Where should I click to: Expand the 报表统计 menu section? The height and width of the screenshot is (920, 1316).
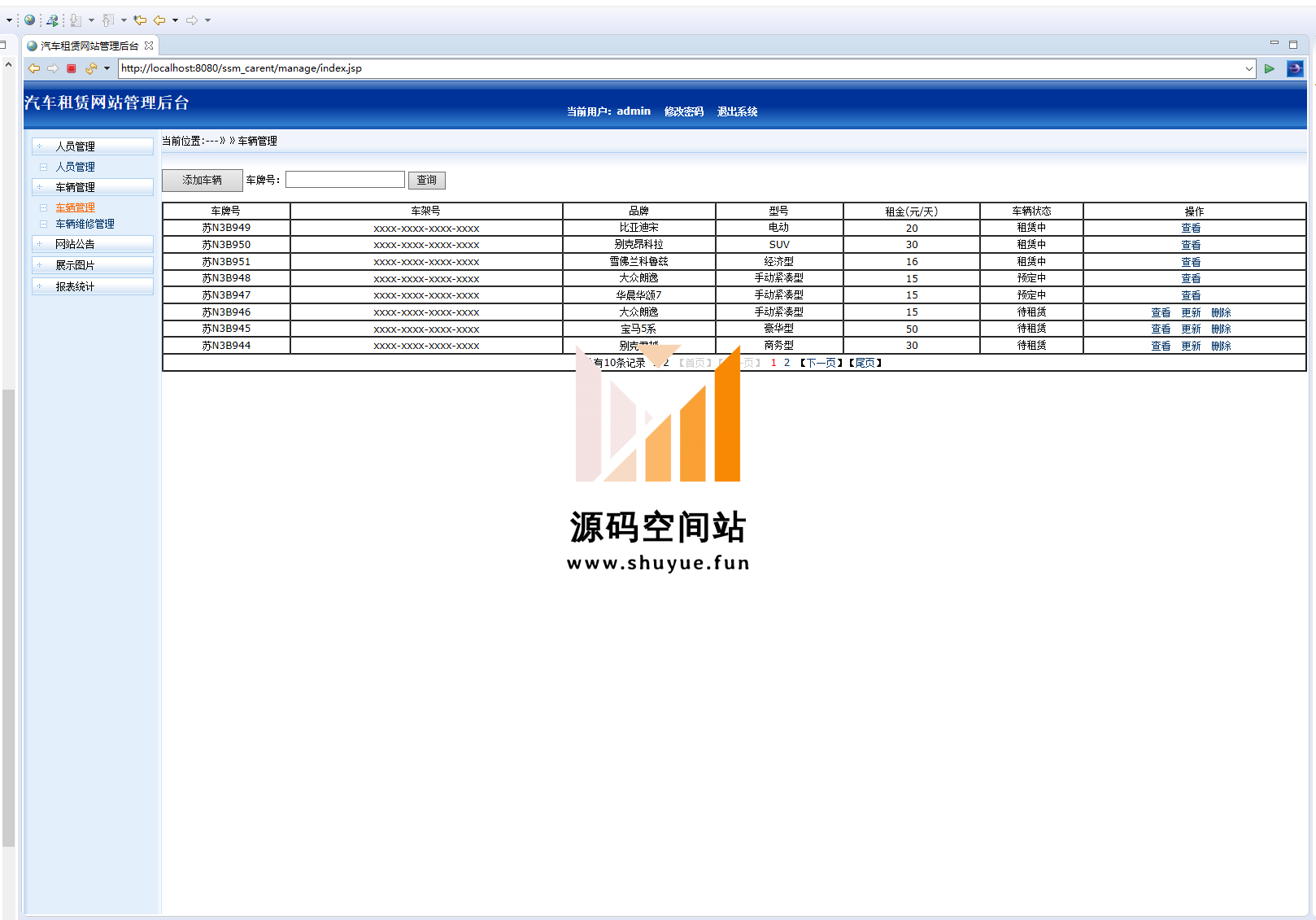tap(93, 286)
